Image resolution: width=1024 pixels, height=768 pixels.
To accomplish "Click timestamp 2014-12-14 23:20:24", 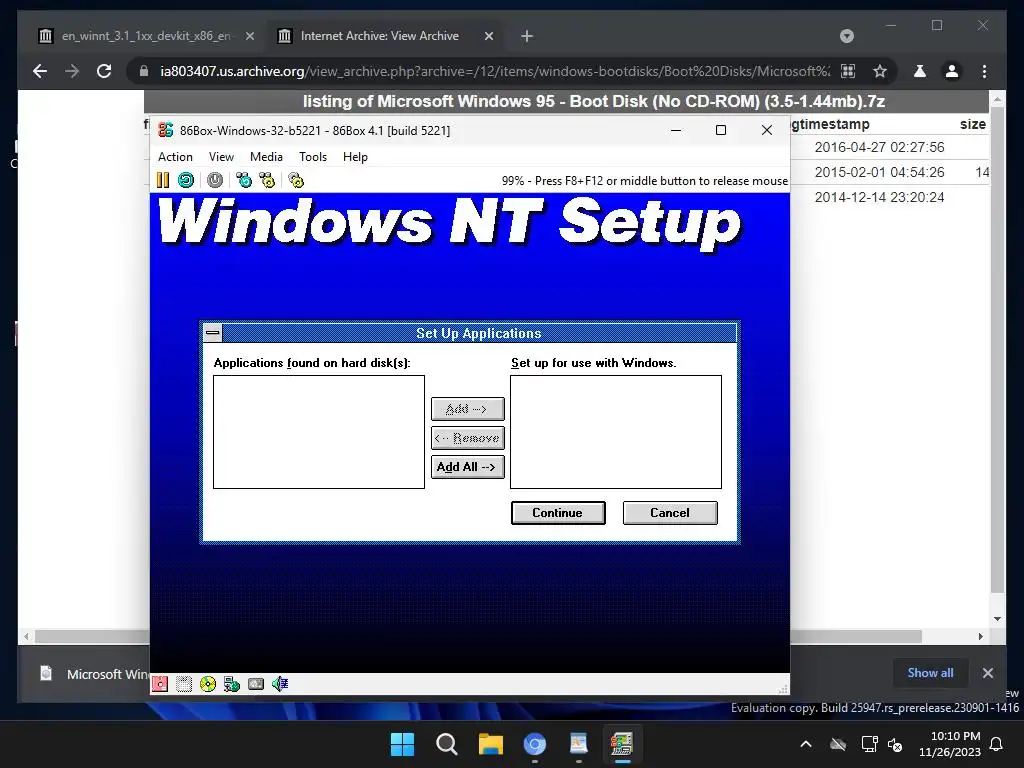I will pyautogui.click(x=879, y=197).
